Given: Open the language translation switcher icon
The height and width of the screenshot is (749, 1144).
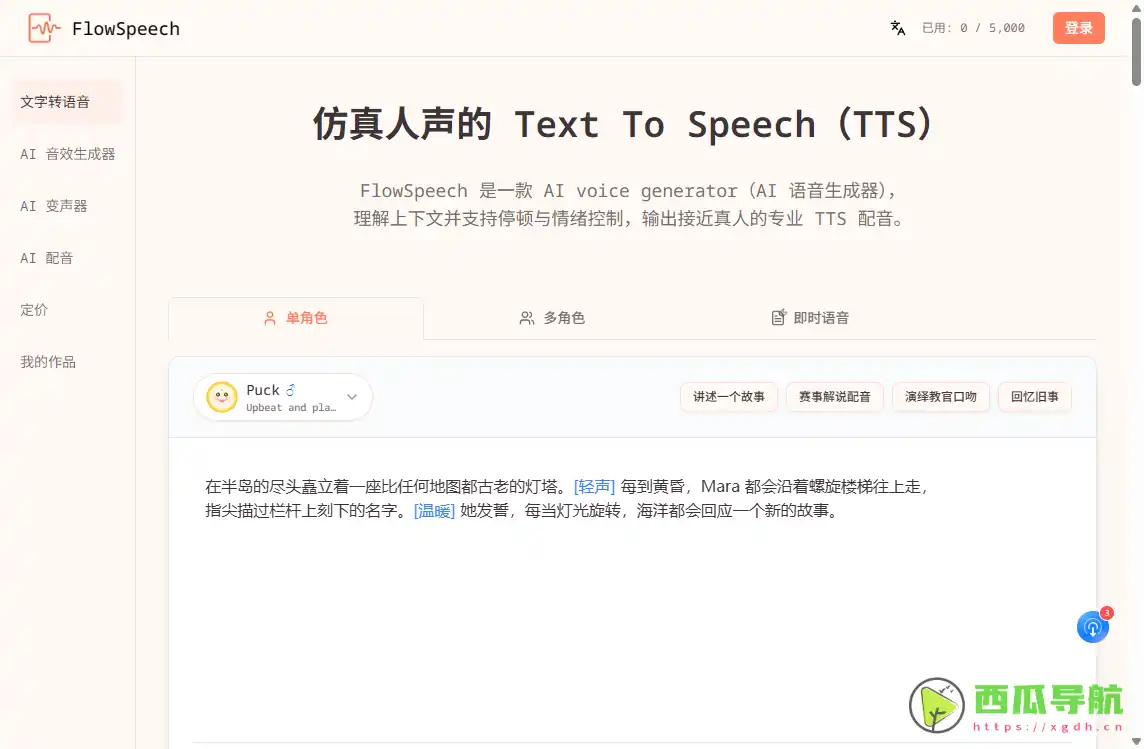Looking at the screenshot, I should pos(897,28).
